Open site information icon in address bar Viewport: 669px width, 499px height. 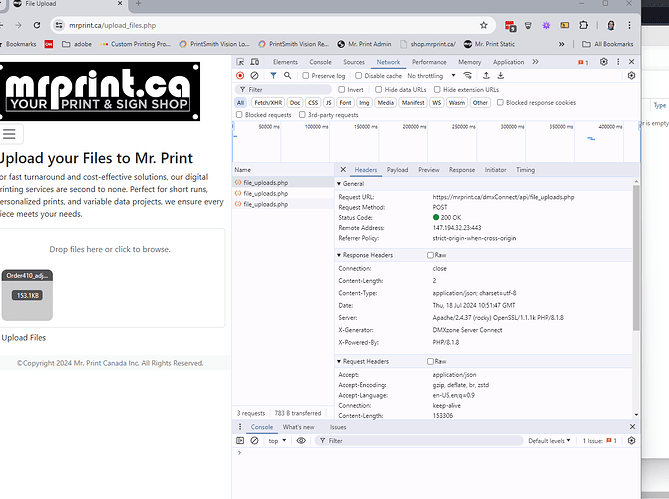pyautogui.click(x=59, y=25)
